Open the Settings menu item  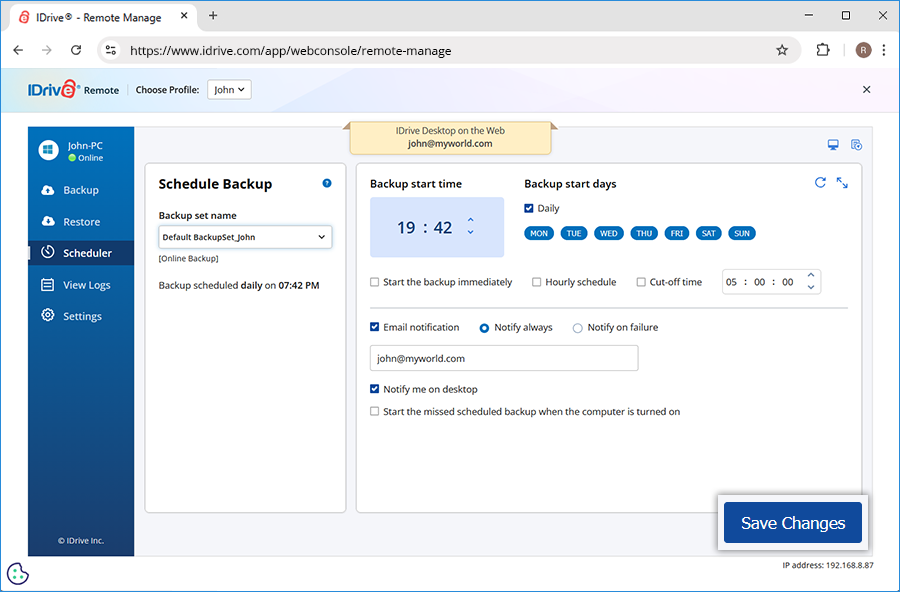click(x=82, y=316)
